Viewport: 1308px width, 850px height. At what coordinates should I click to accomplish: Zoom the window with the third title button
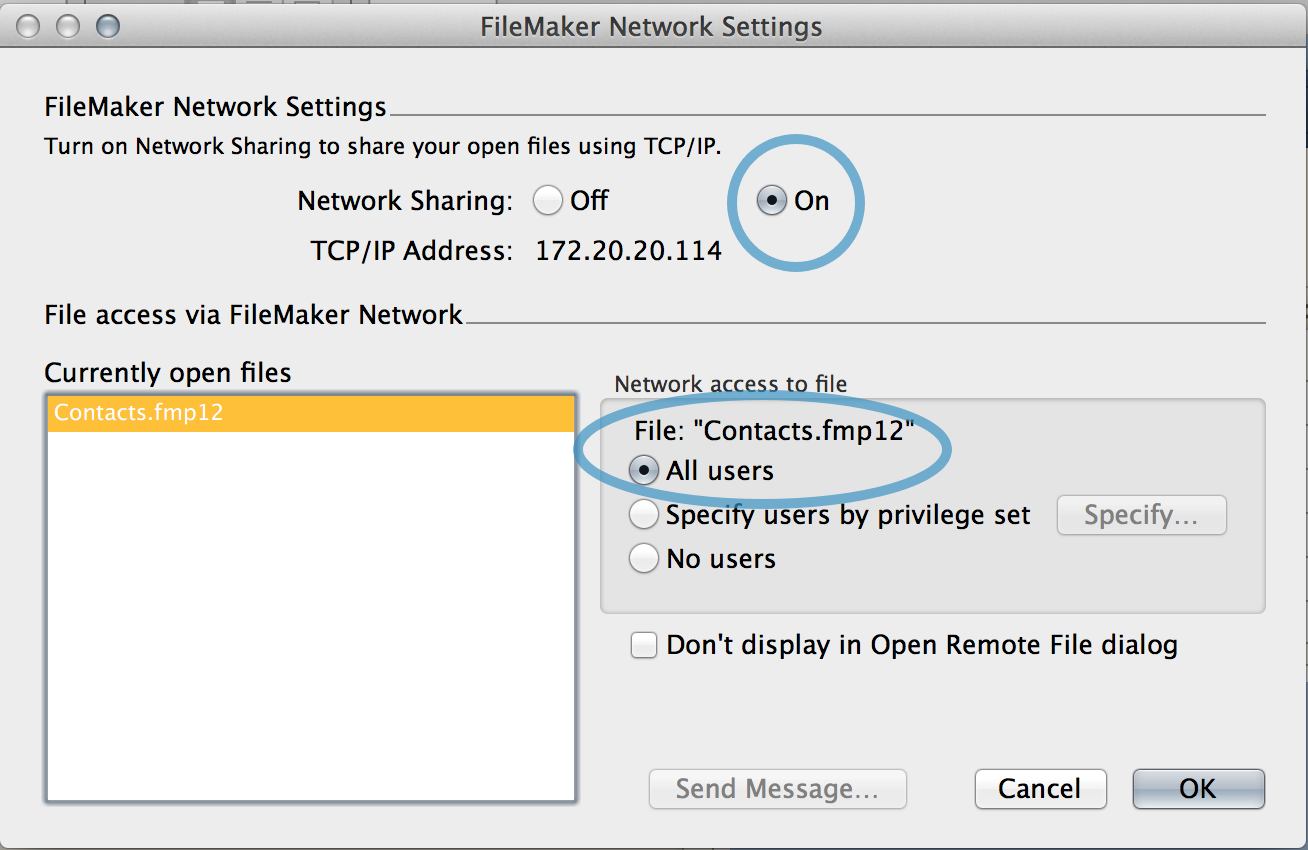107,26
